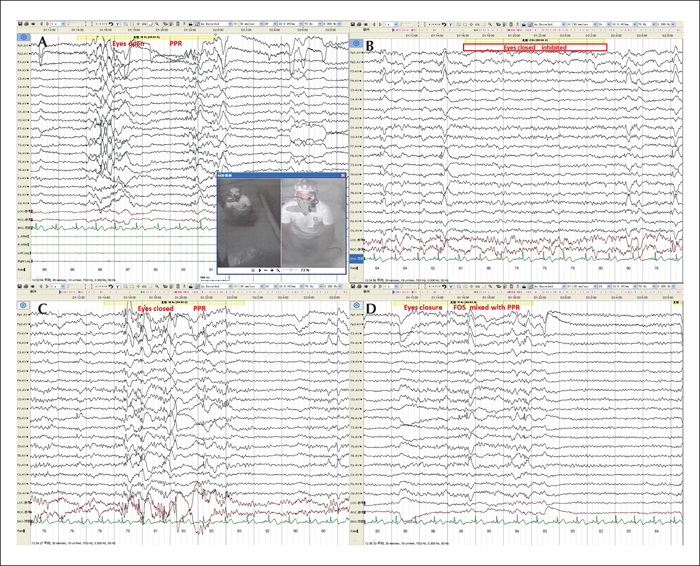Click the Y filter icon in panel B

point(450,24)
